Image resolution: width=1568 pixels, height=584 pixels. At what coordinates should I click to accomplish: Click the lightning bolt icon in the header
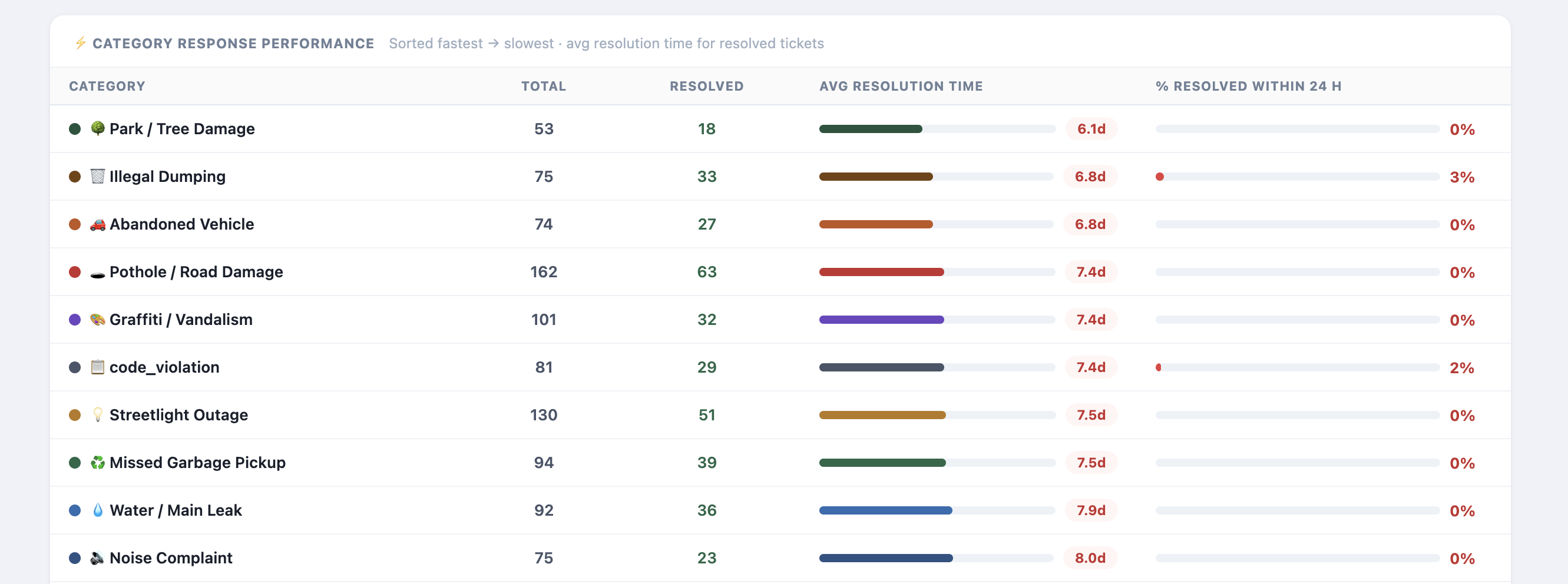[80, 43]
